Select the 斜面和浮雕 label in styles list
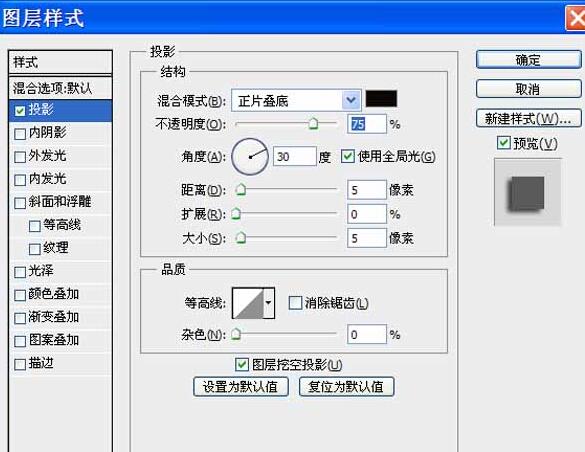This screenshot has width=585, height=452. pyautogui.click(x=60, y=202)
